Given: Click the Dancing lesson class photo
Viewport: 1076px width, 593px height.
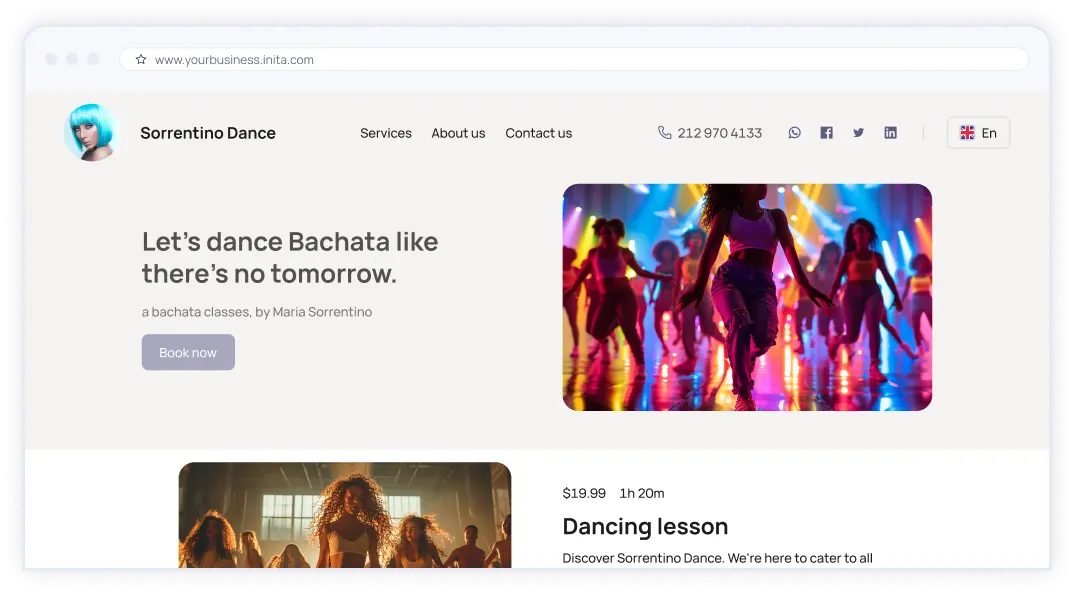Looking at the screenshot, I should (x=345, y=515).
